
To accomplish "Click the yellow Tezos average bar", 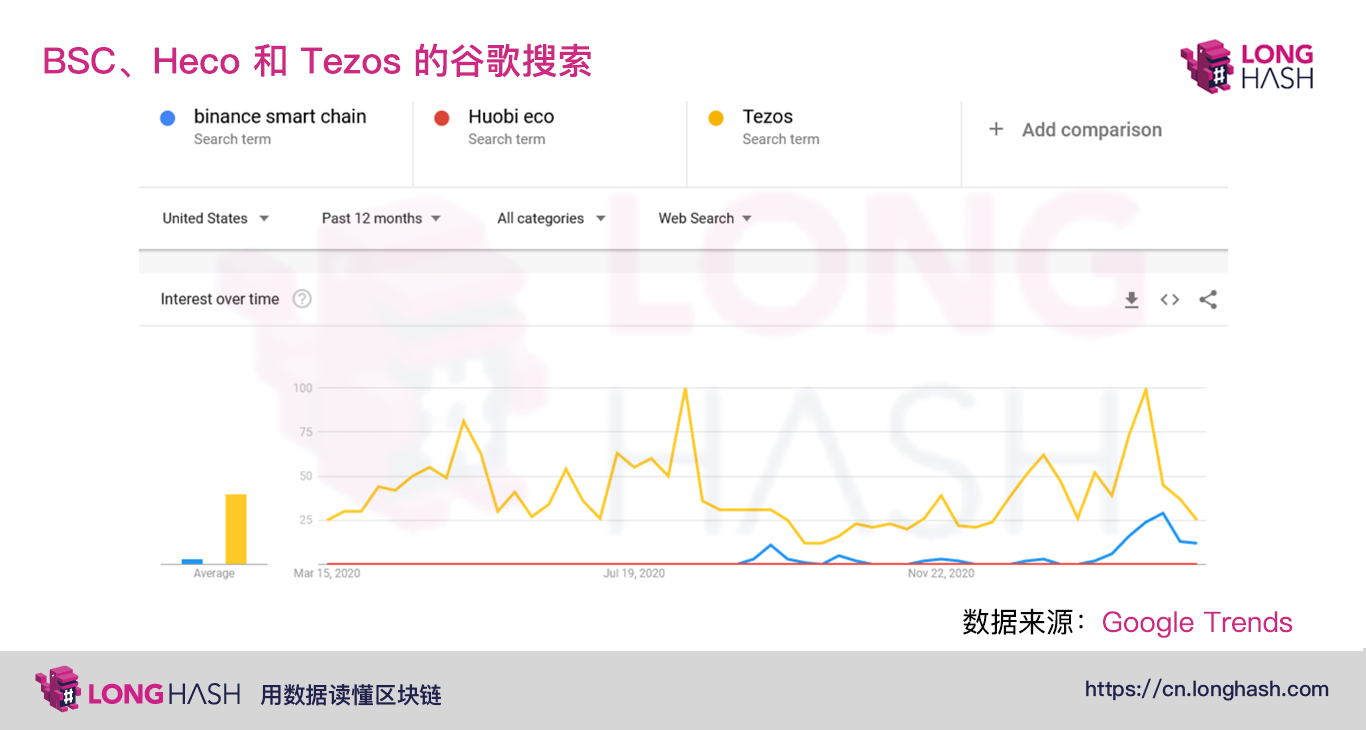I will (234, 530).
